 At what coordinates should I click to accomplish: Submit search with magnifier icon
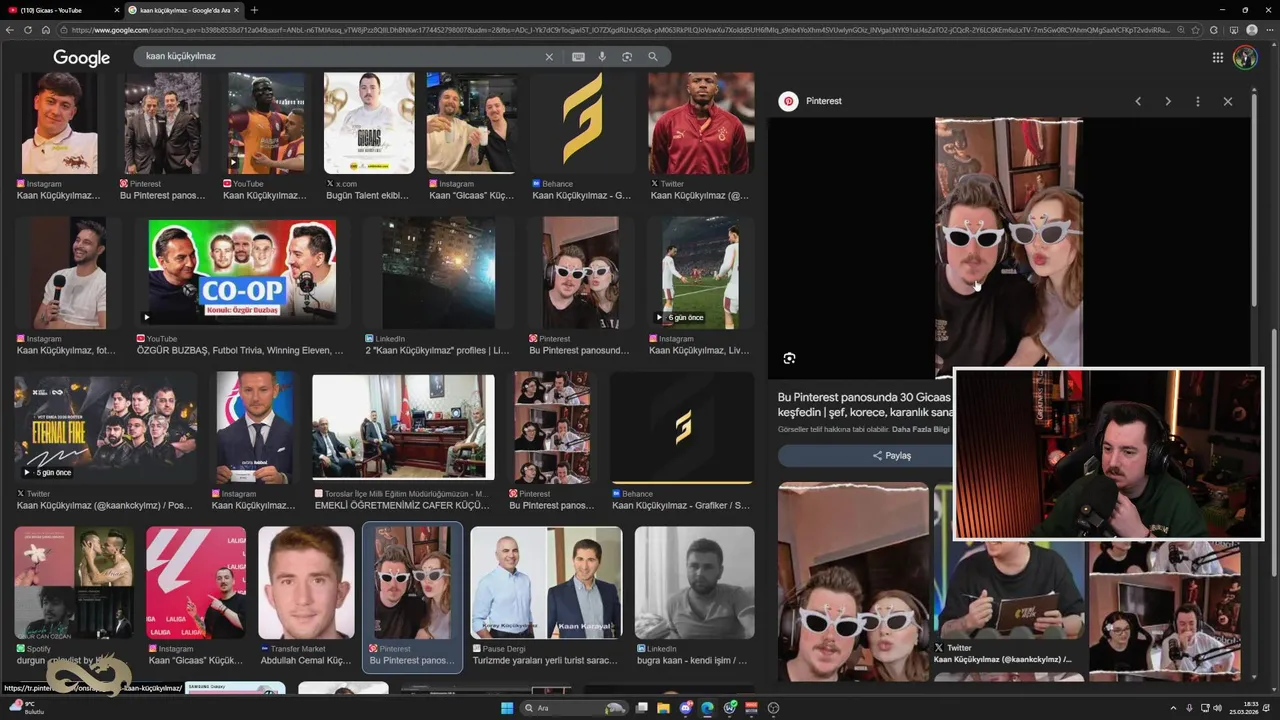[653, 57]
